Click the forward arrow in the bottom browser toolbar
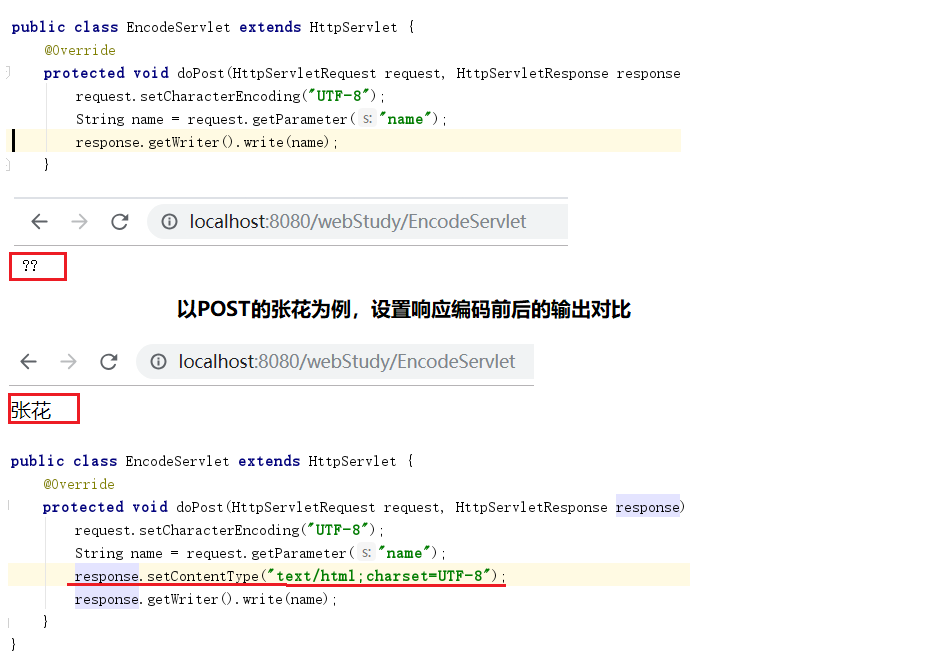The image size is (949, 665). [x=69, y=361]
